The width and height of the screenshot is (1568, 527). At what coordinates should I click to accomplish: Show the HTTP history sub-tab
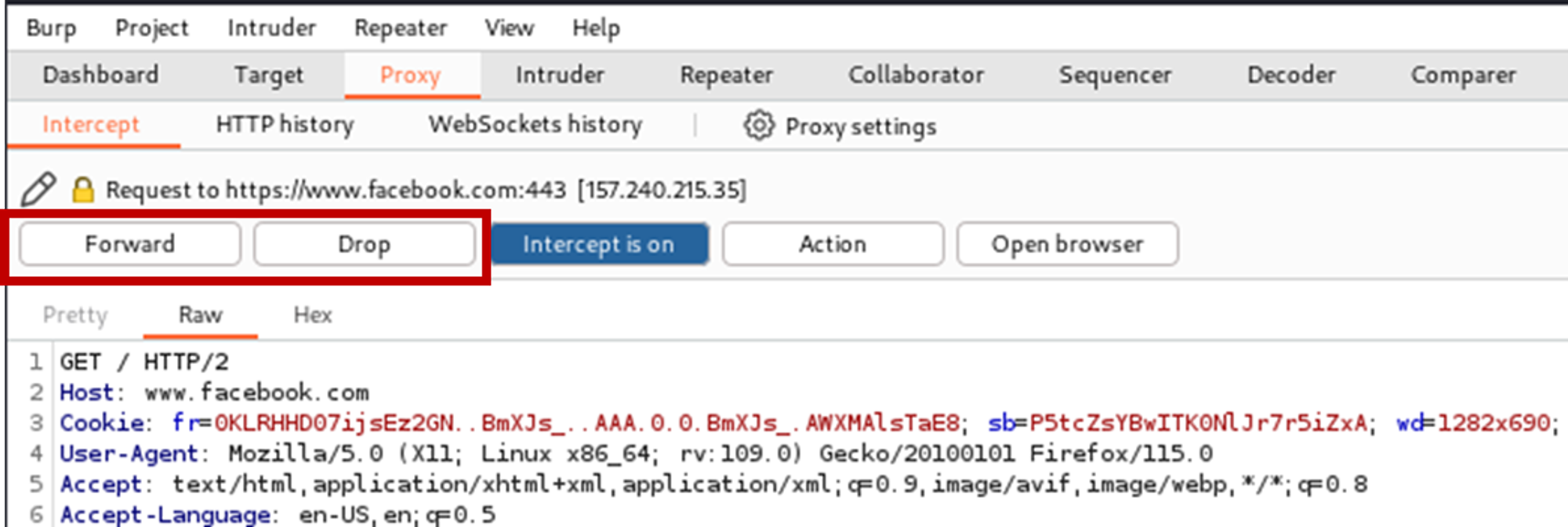tap(285, 125)
